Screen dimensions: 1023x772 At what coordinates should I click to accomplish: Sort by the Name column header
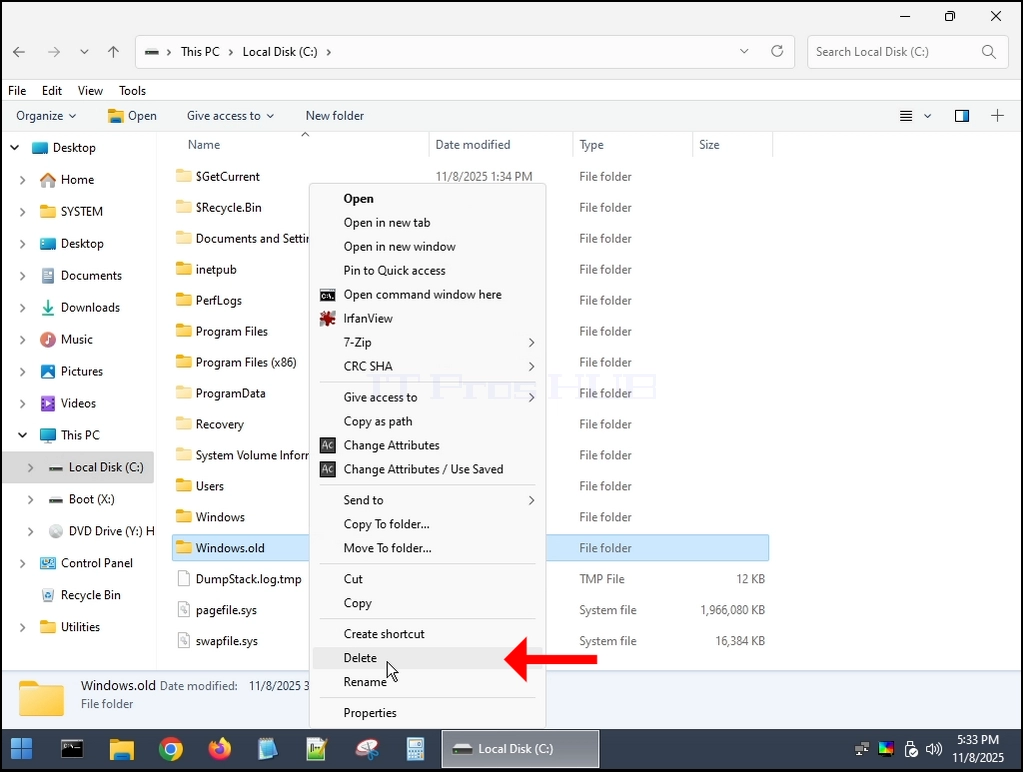204,145
